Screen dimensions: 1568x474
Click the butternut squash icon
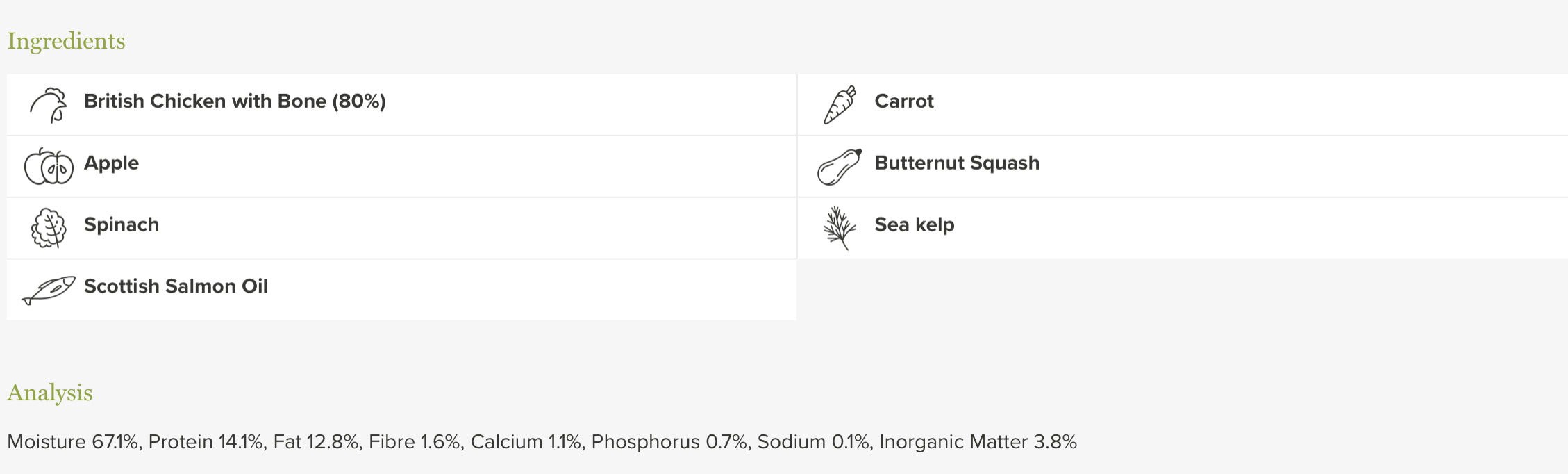pos(840,167)
